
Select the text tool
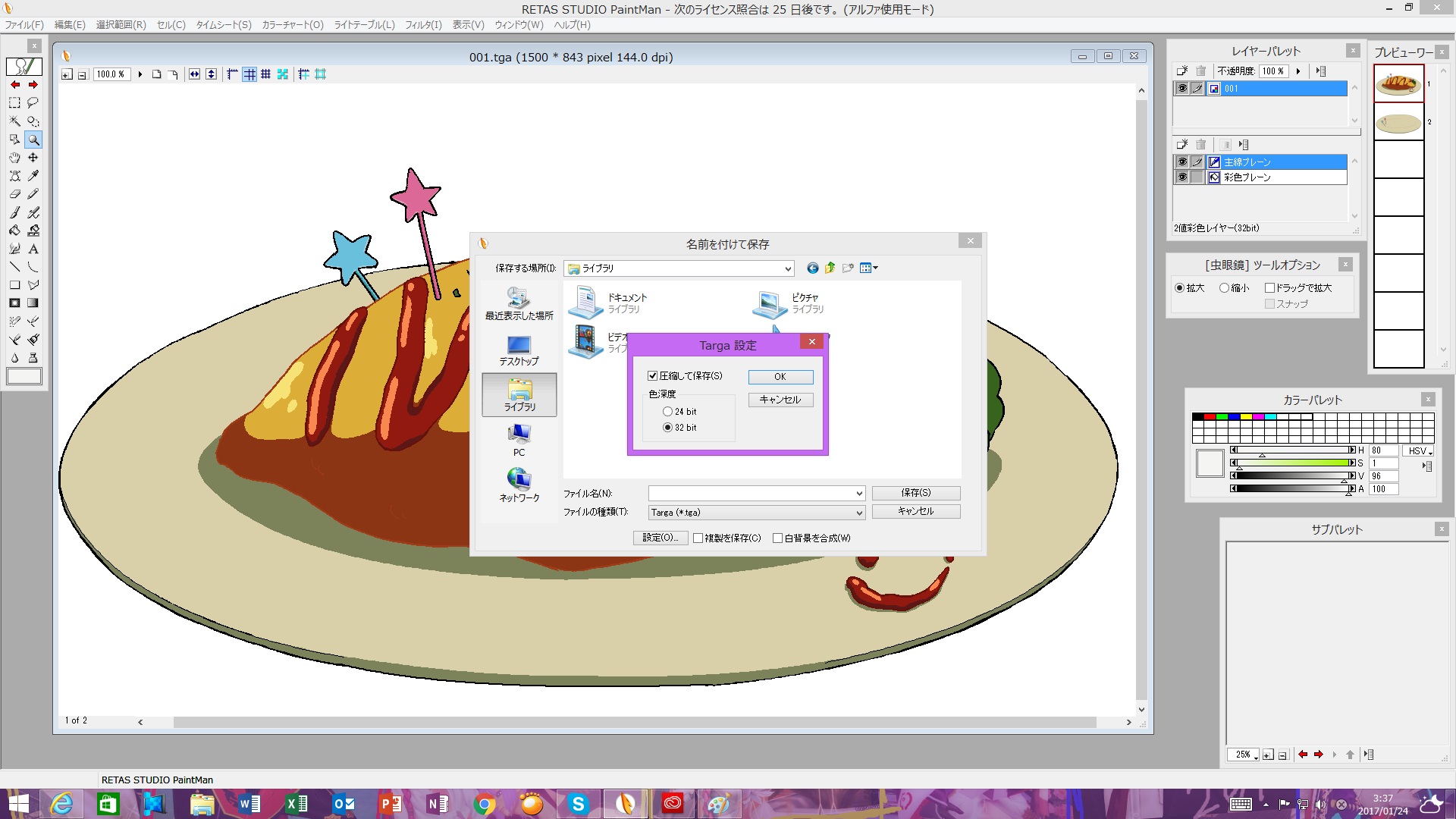33,249
